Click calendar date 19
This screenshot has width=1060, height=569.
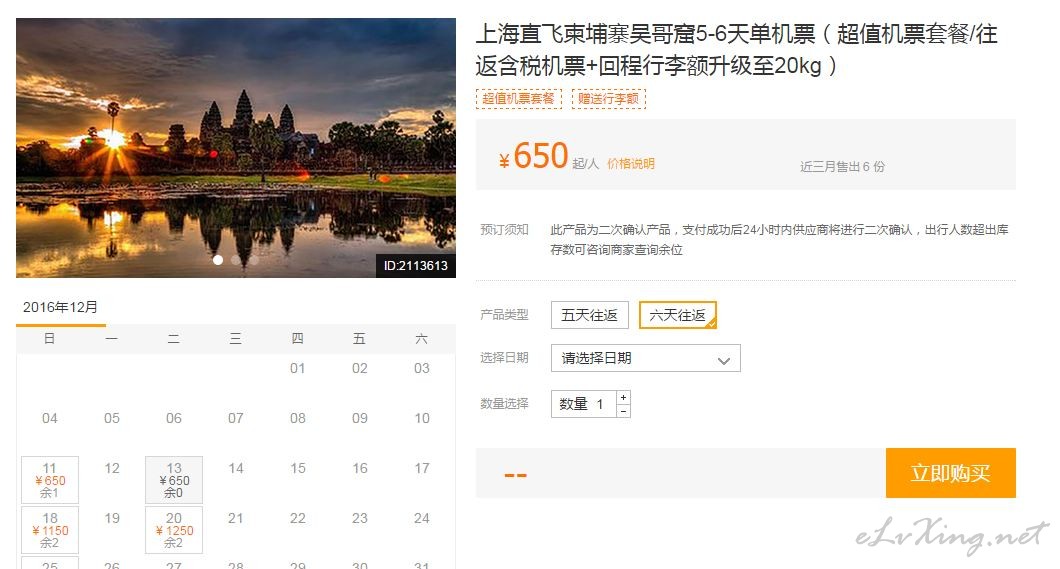click(x=112, y=518)
